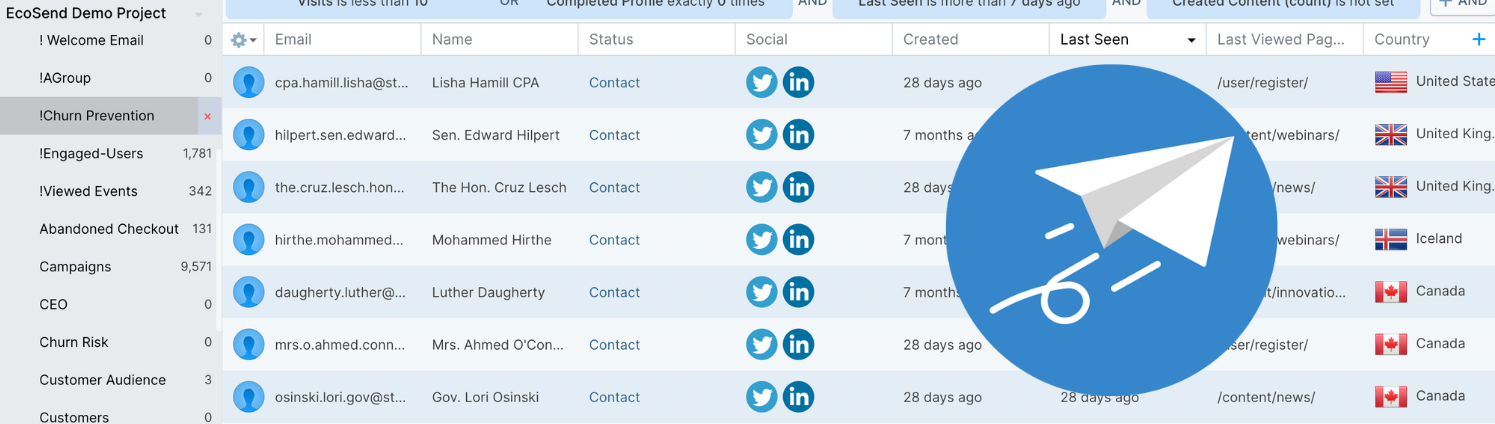Remove the !Churn Prevention segment with the red x
Image resolution: width=1495 pixels, height=424 pixels.
[207, 117]
